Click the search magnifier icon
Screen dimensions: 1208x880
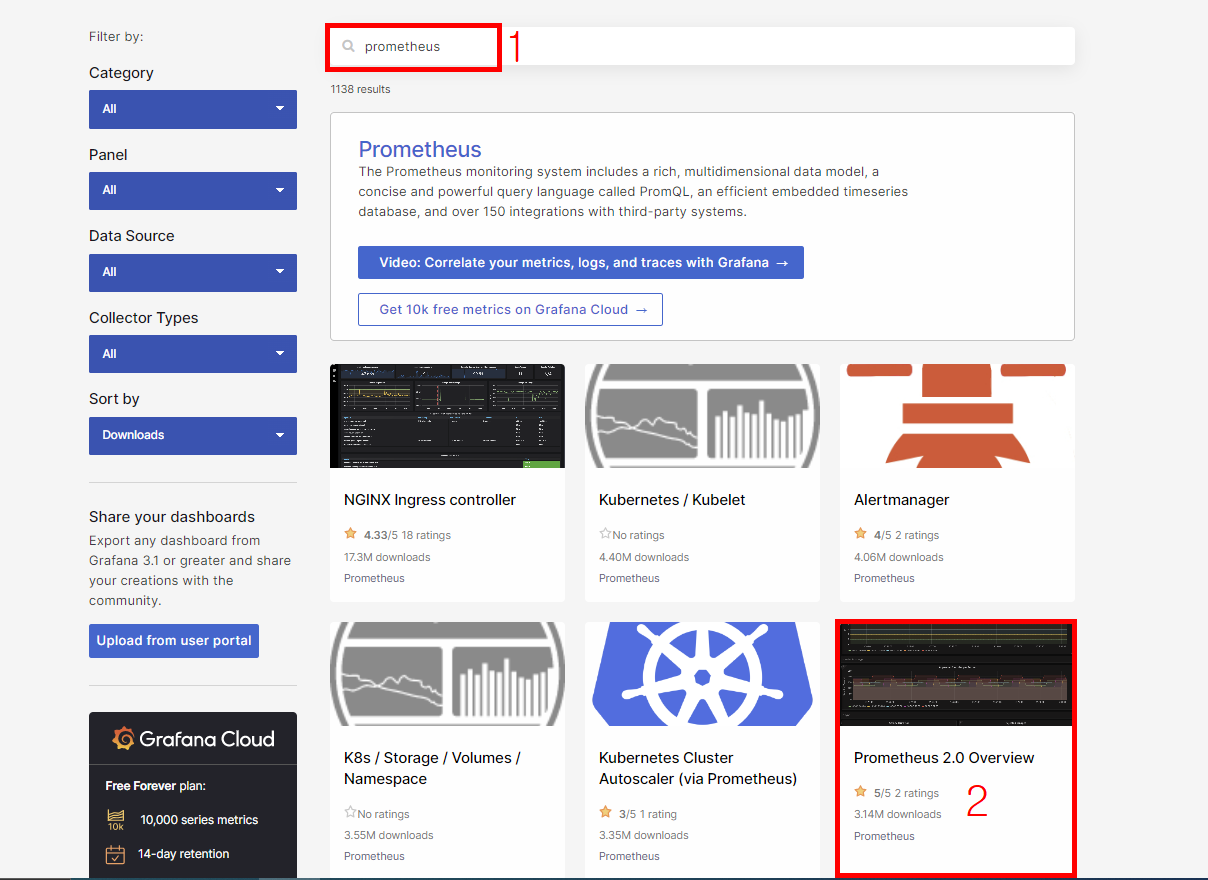[x=348, y=46]
